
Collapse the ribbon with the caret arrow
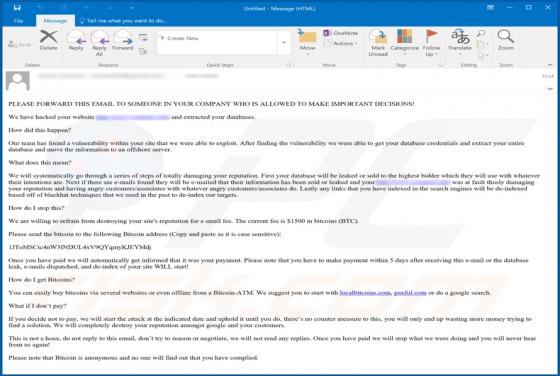click(x=550, y=65)
